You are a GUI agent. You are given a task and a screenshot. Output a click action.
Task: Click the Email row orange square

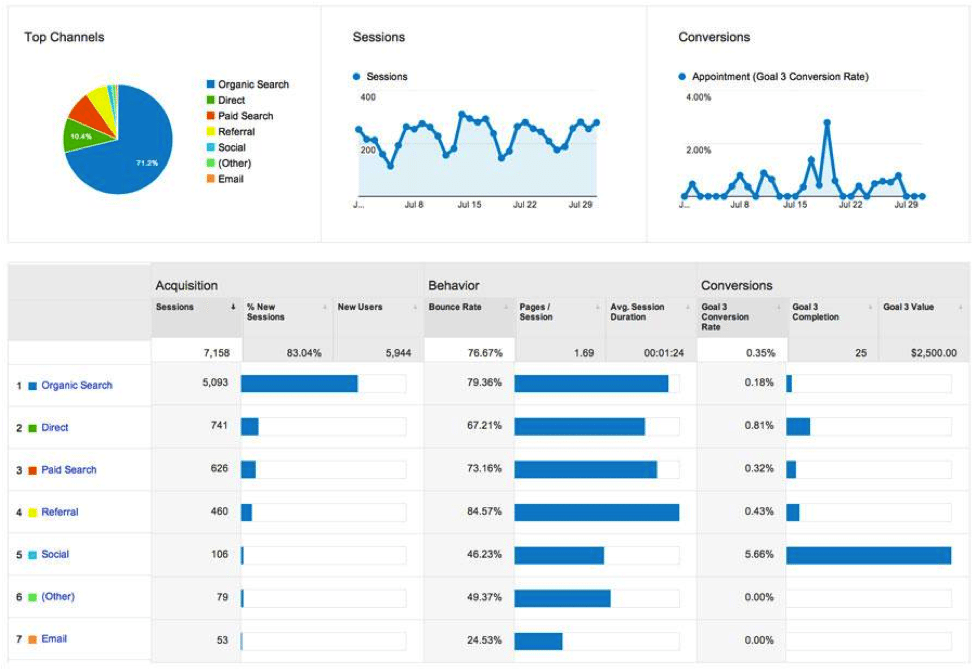coord(32,640)
